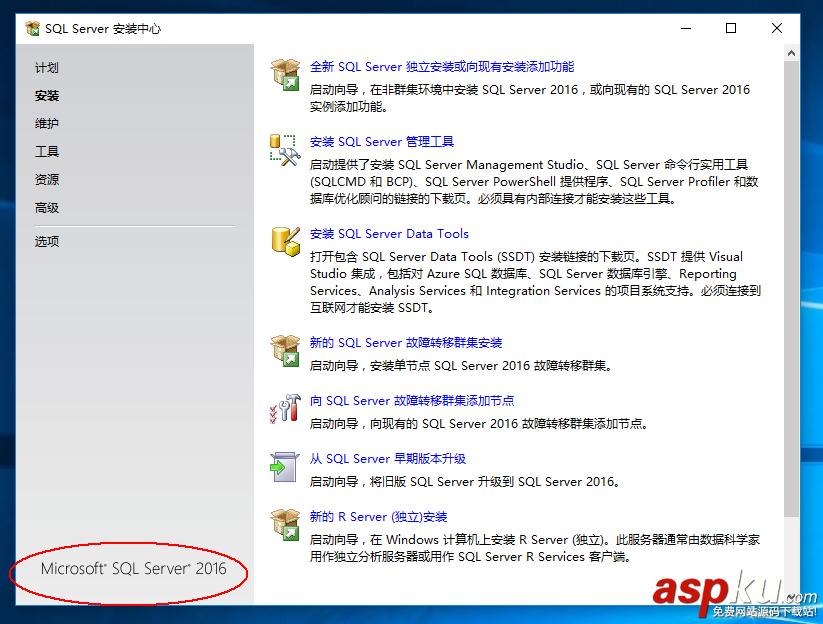Viewport: 823px width, 624px height.
Task: Click the new standalone SQL Server installation icon
Action: (285, 75)
